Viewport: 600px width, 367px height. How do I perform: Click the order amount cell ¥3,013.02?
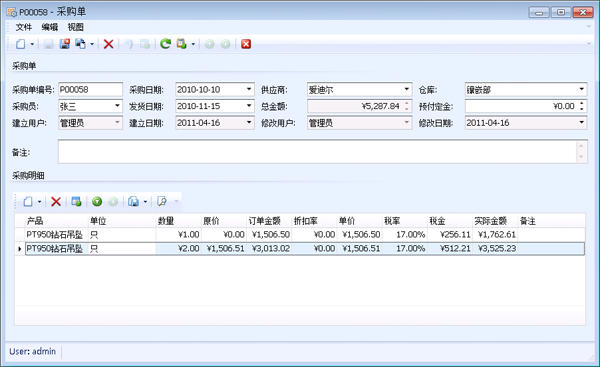coord(269,249)
